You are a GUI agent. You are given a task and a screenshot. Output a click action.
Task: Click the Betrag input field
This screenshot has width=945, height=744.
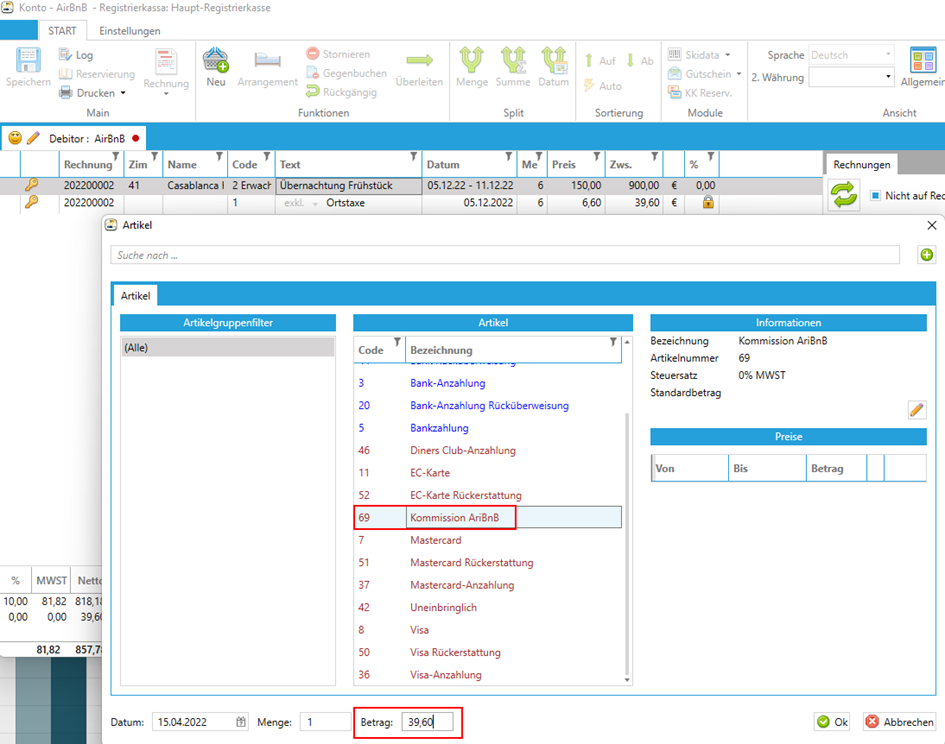427,722
